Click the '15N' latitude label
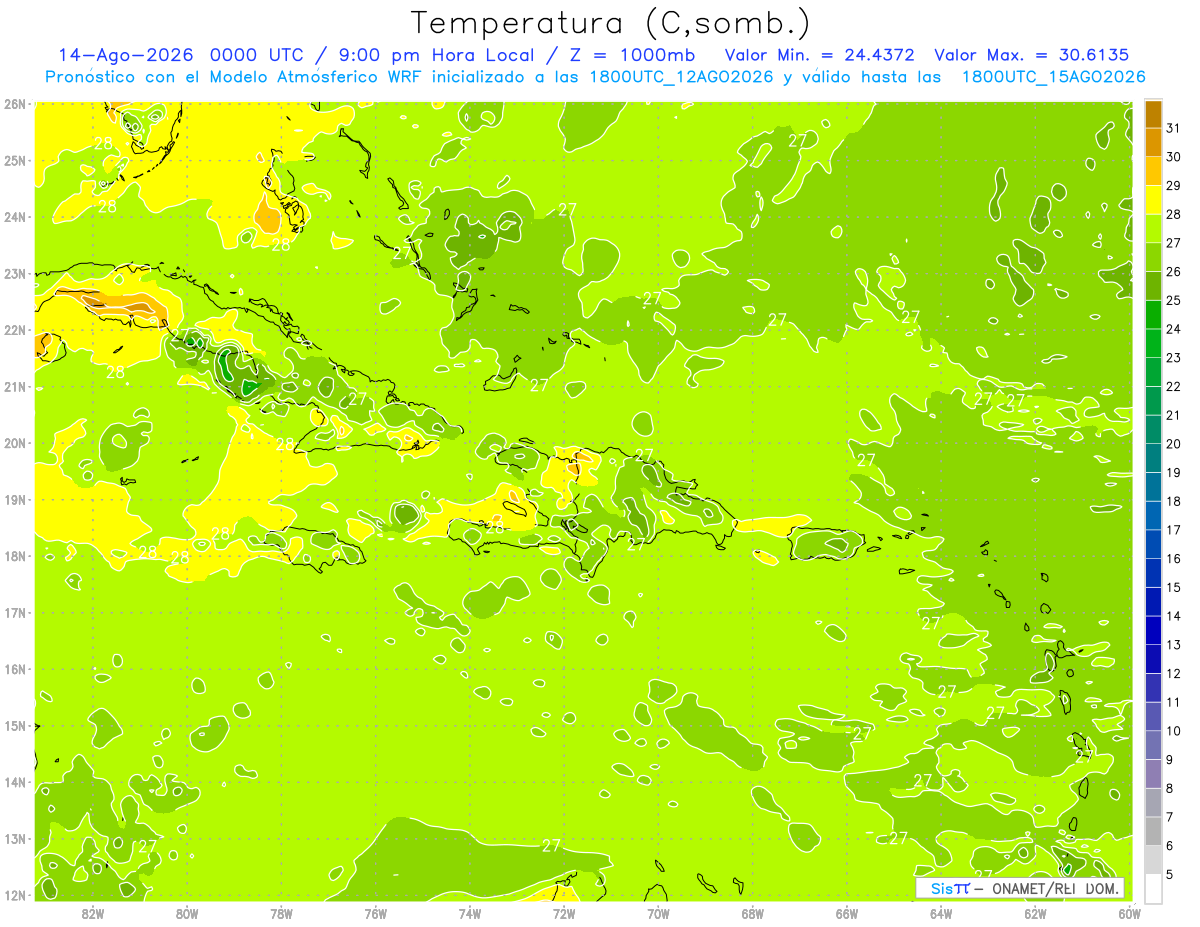This screenshot has height=927, width=1200. [x=14, y=726]
